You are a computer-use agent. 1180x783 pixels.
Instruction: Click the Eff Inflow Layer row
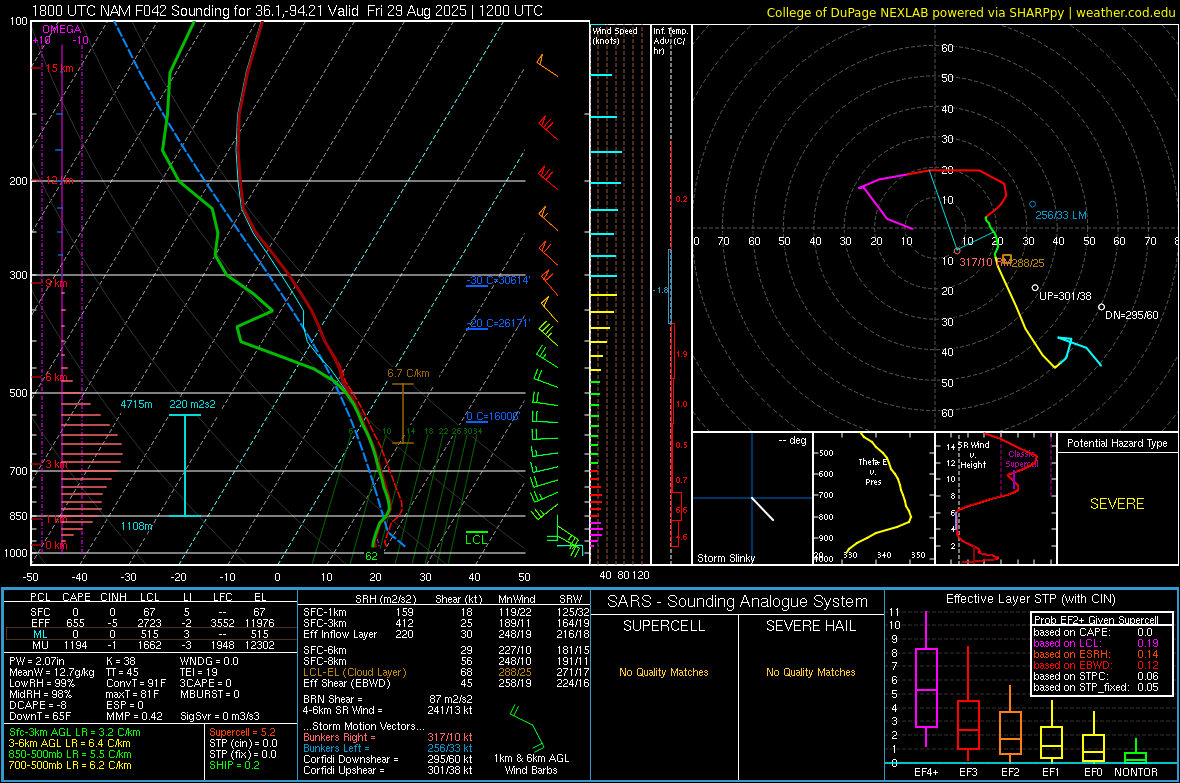[446, 634]
